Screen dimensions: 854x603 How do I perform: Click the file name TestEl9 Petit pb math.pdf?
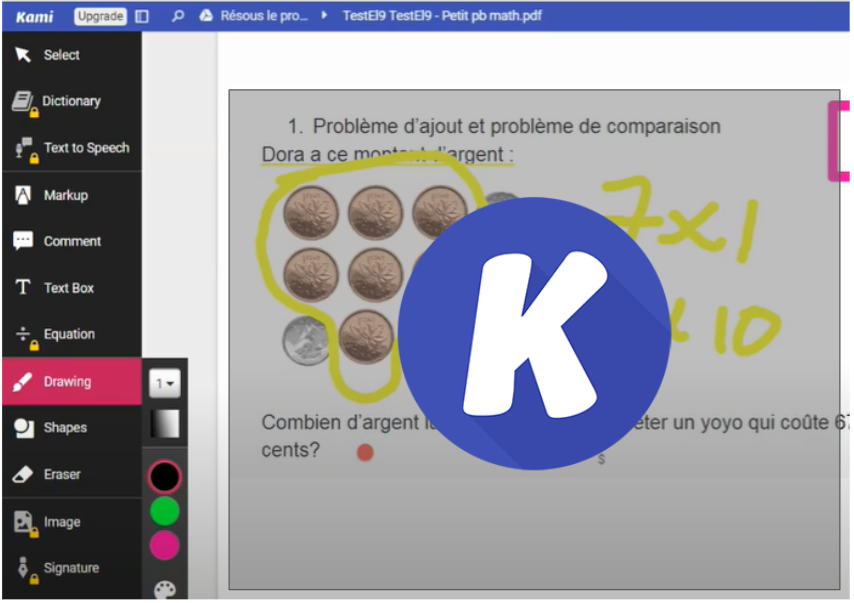coord(442,16)
